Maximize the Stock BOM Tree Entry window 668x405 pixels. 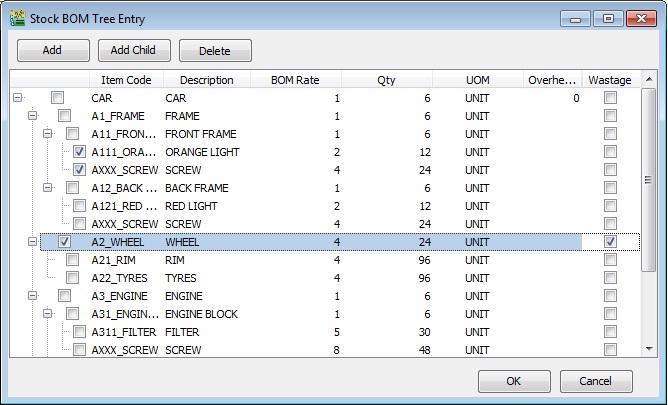[608, 19]
